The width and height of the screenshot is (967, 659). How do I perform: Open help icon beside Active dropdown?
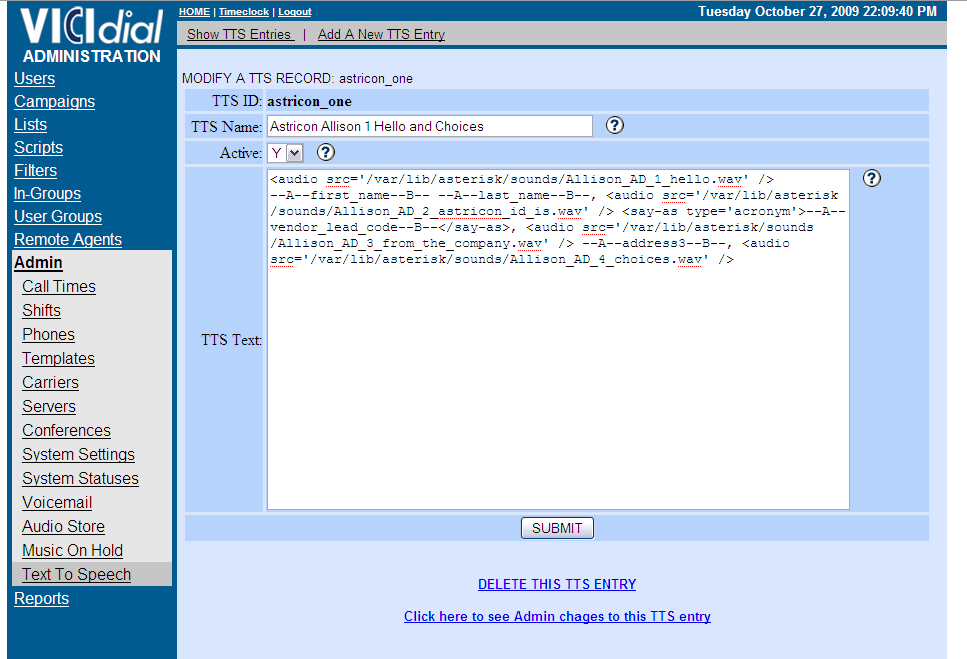(x=326, y=152)
